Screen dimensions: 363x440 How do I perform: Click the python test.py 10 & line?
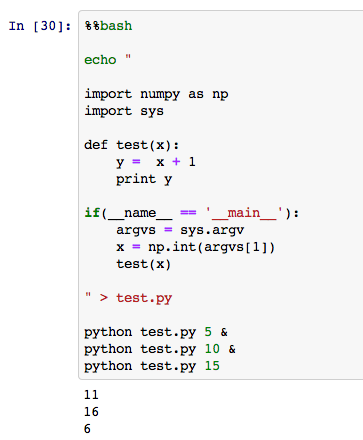click(160, 349)
